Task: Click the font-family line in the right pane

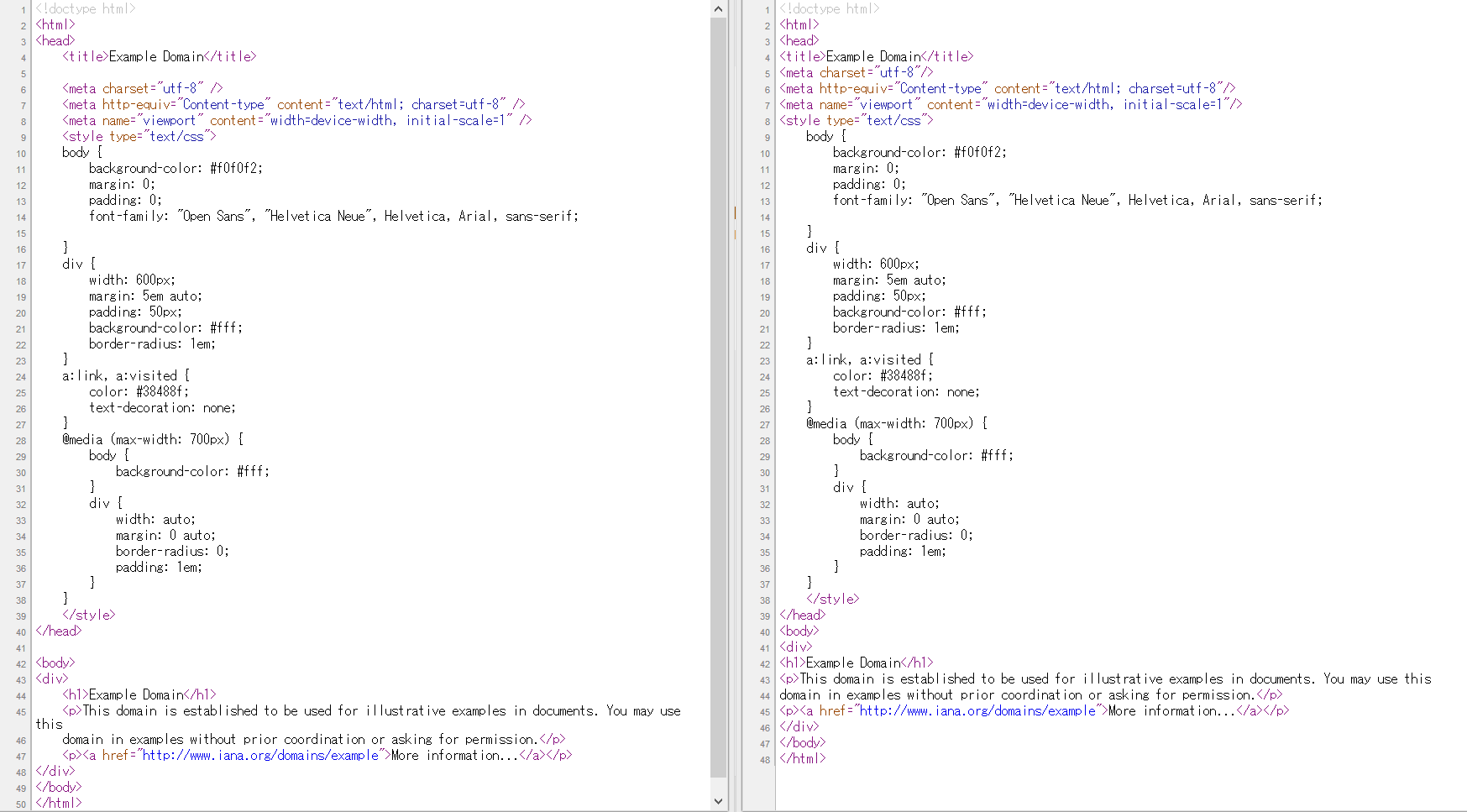Action: pyautogui.click(x=1078, y=201)
